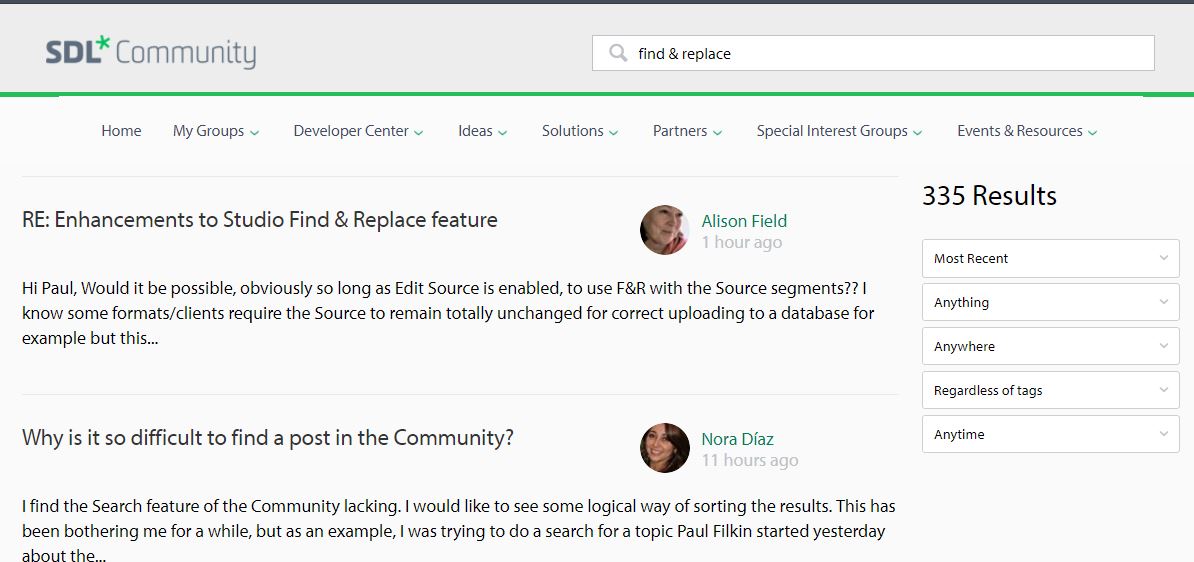This screenshot has width=1194, height=562.
Task: Expand the Anytime date filter
Action: point(1050,434)
